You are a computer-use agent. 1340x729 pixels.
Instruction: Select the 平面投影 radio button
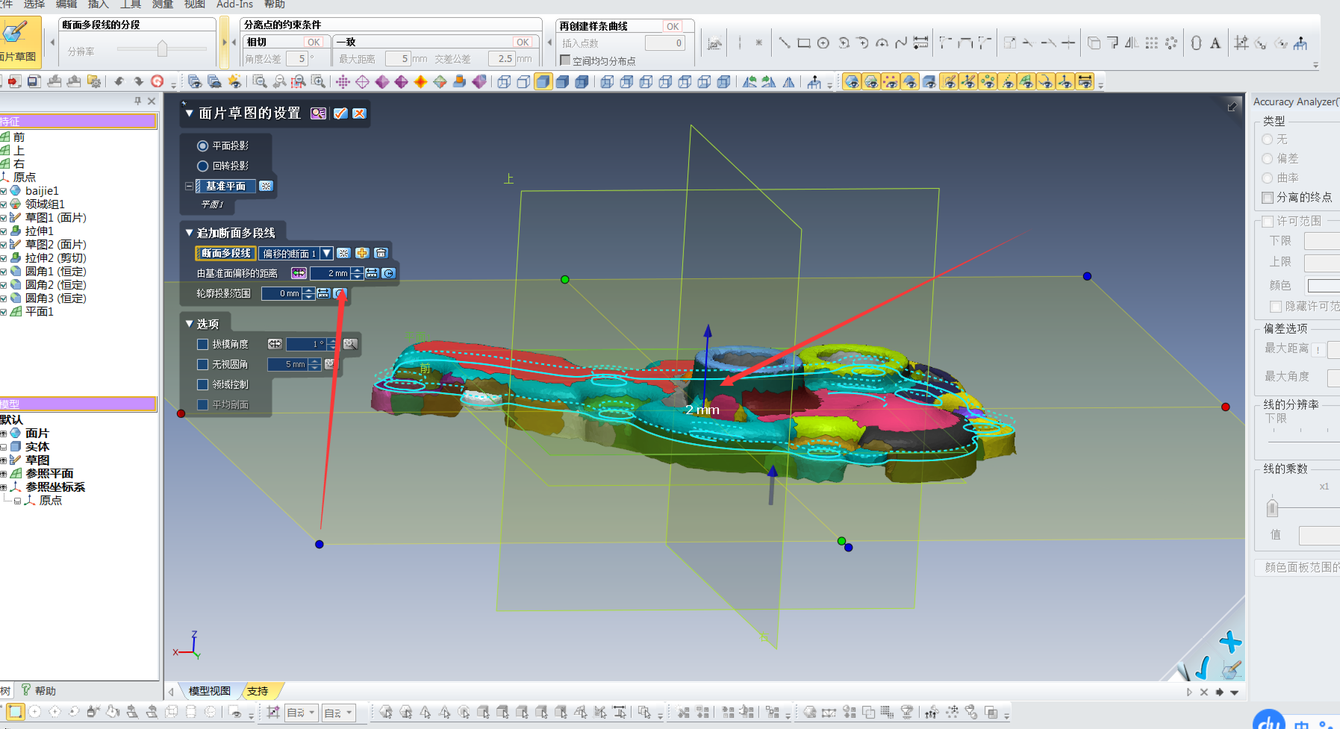[x=203, y=146]
